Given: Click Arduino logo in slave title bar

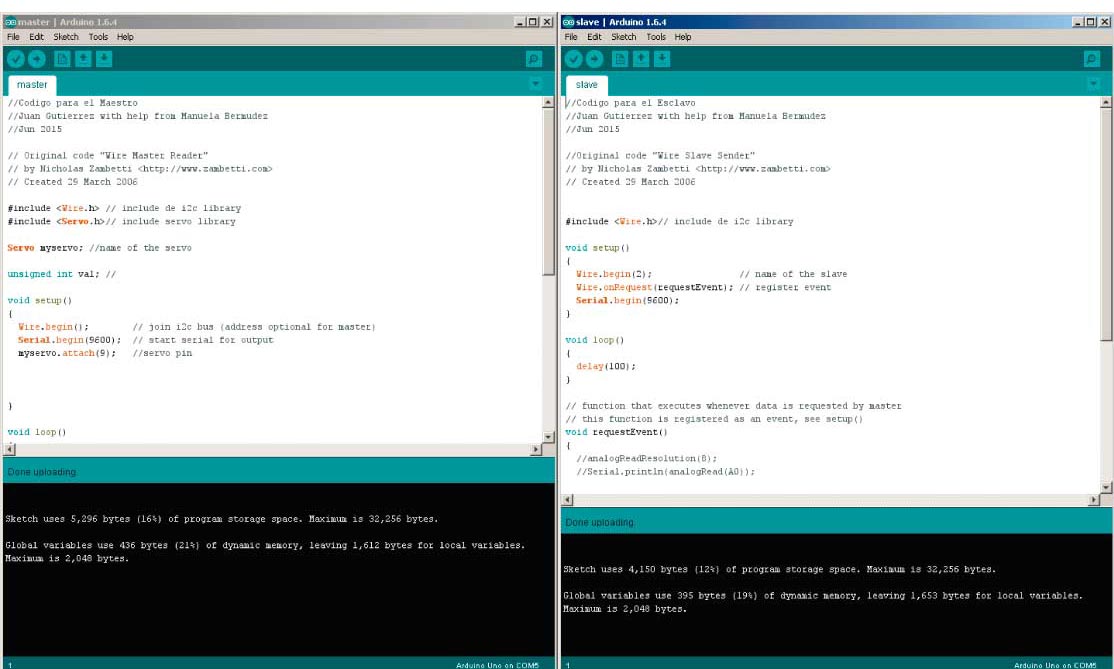Looking at the screenshot, I should (568, 22).
